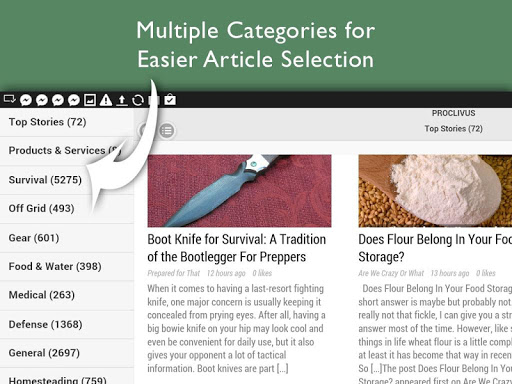This screenshot has height=384, width=512.
Task: Tap the list view menu icon
Action: (167, 131)
